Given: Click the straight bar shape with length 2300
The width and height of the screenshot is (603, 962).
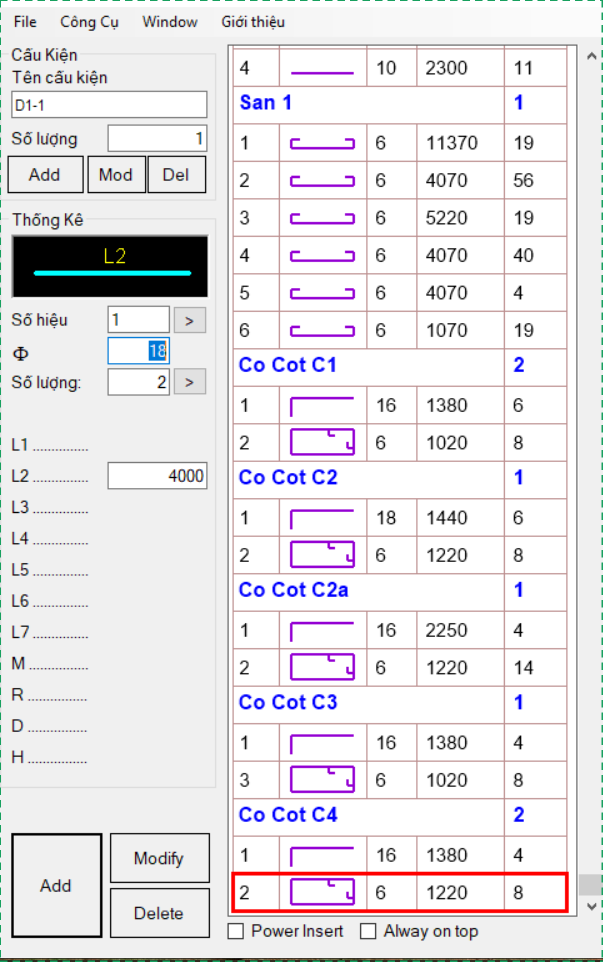Looking at the screenshot, I should [x=323, y=72].
